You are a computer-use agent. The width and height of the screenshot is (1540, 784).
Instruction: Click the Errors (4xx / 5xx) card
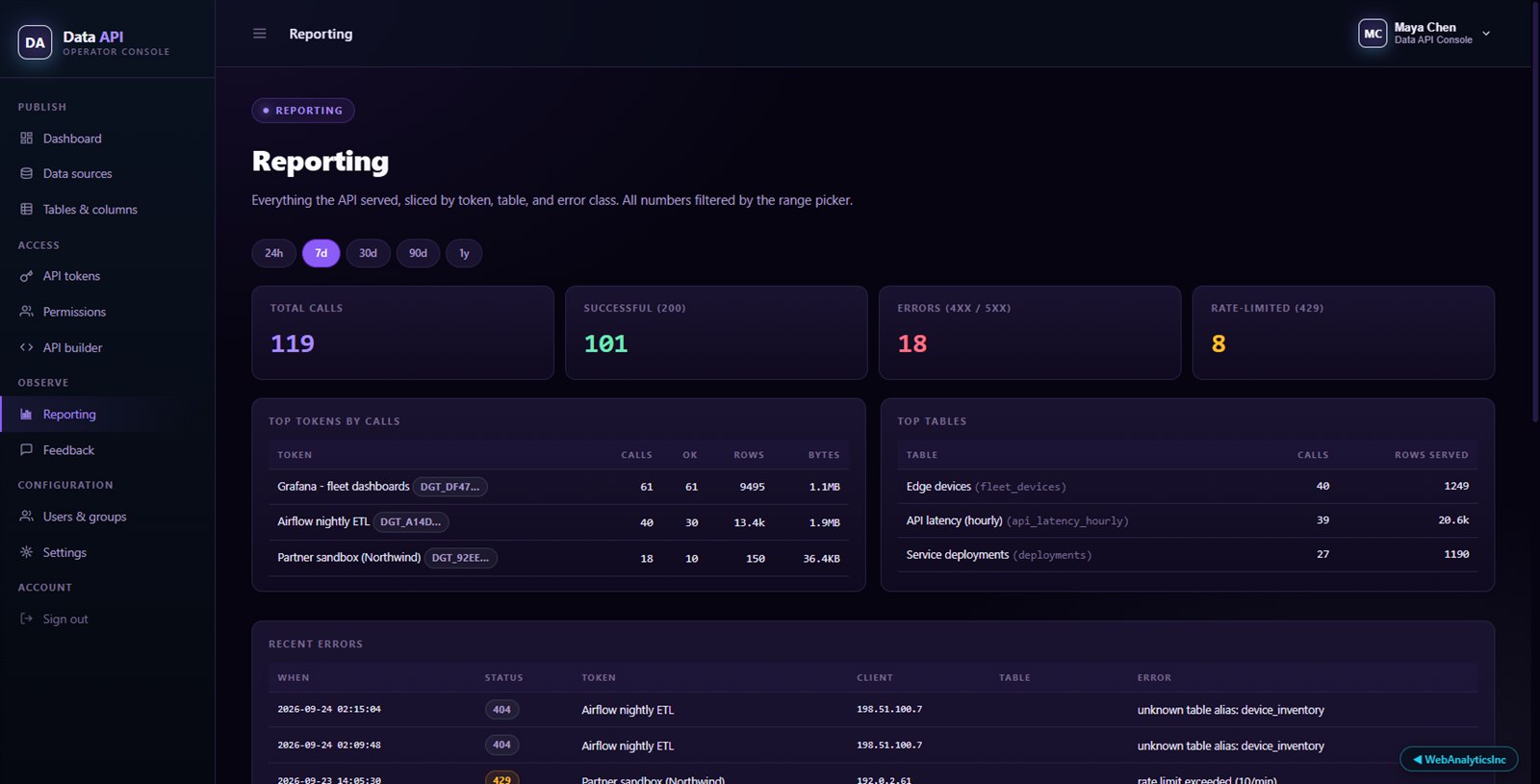pos(1030,333)
